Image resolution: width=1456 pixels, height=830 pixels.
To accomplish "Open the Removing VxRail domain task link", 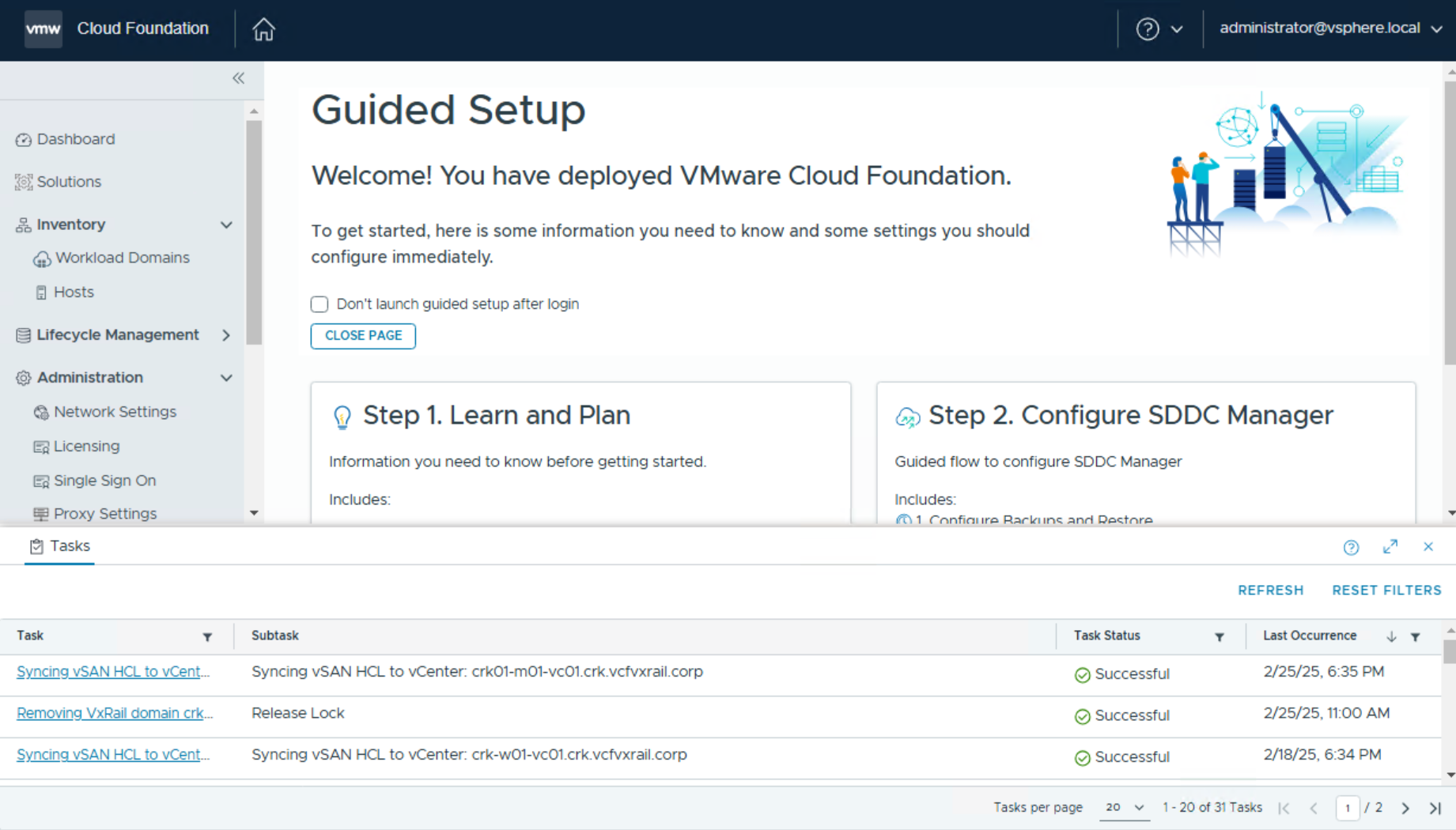I will (115, 713).
